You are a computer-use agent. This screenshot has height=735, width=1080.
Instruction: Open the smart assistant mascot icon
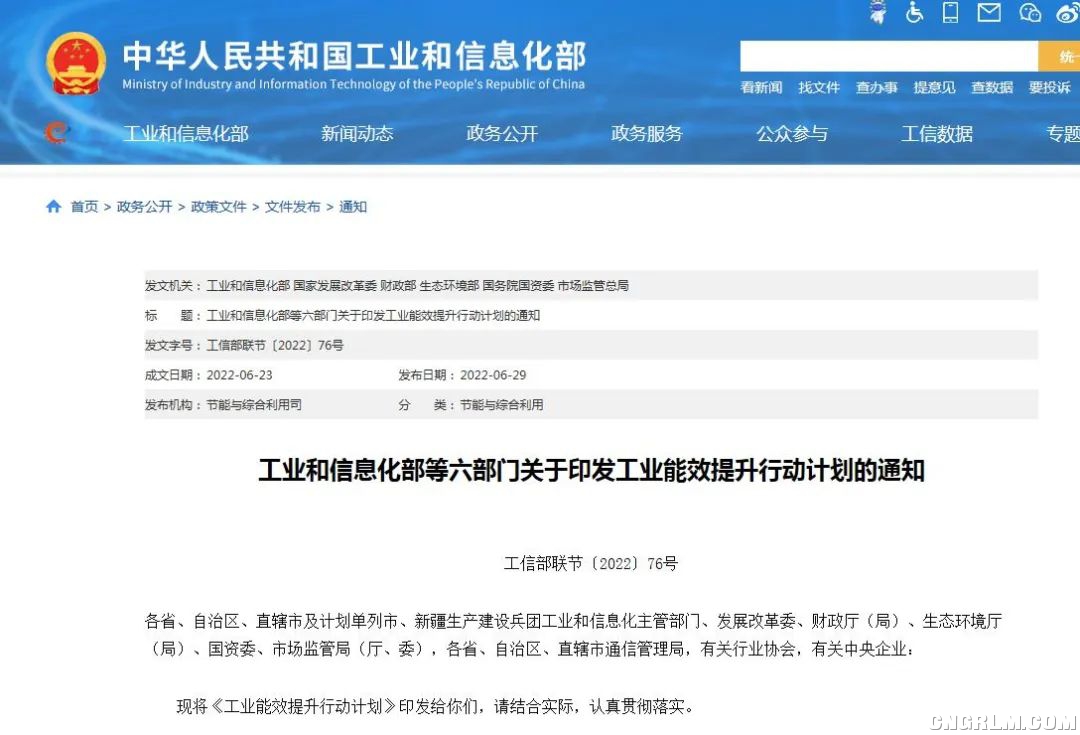[878, 12]
